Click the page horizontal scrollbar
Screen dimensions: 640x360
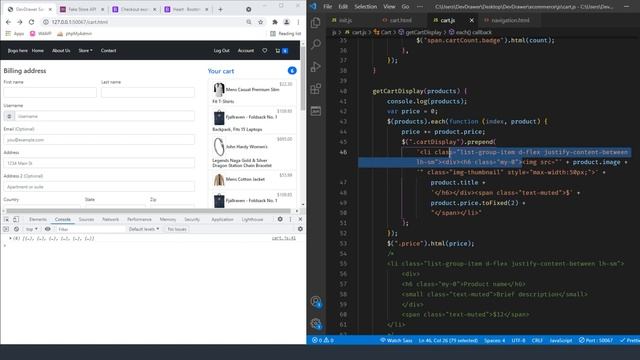click(x=149, y=211)
